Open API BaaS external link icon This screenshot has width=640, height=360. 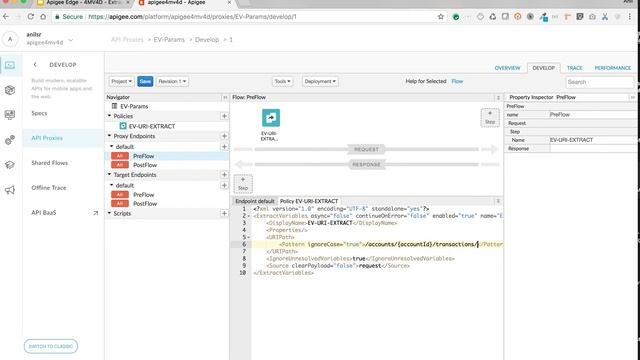(x=96, y=213)
